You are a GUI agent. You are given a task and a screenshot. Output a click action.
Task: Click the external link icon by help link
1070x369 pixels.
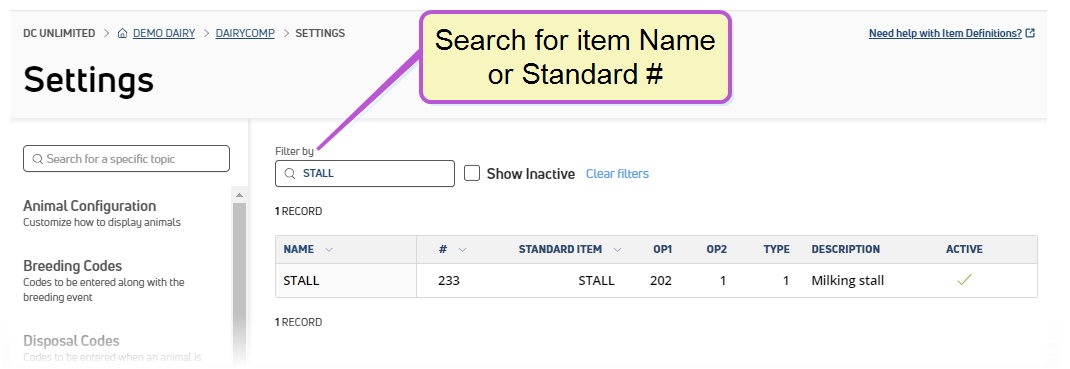tap(1030, 33)
